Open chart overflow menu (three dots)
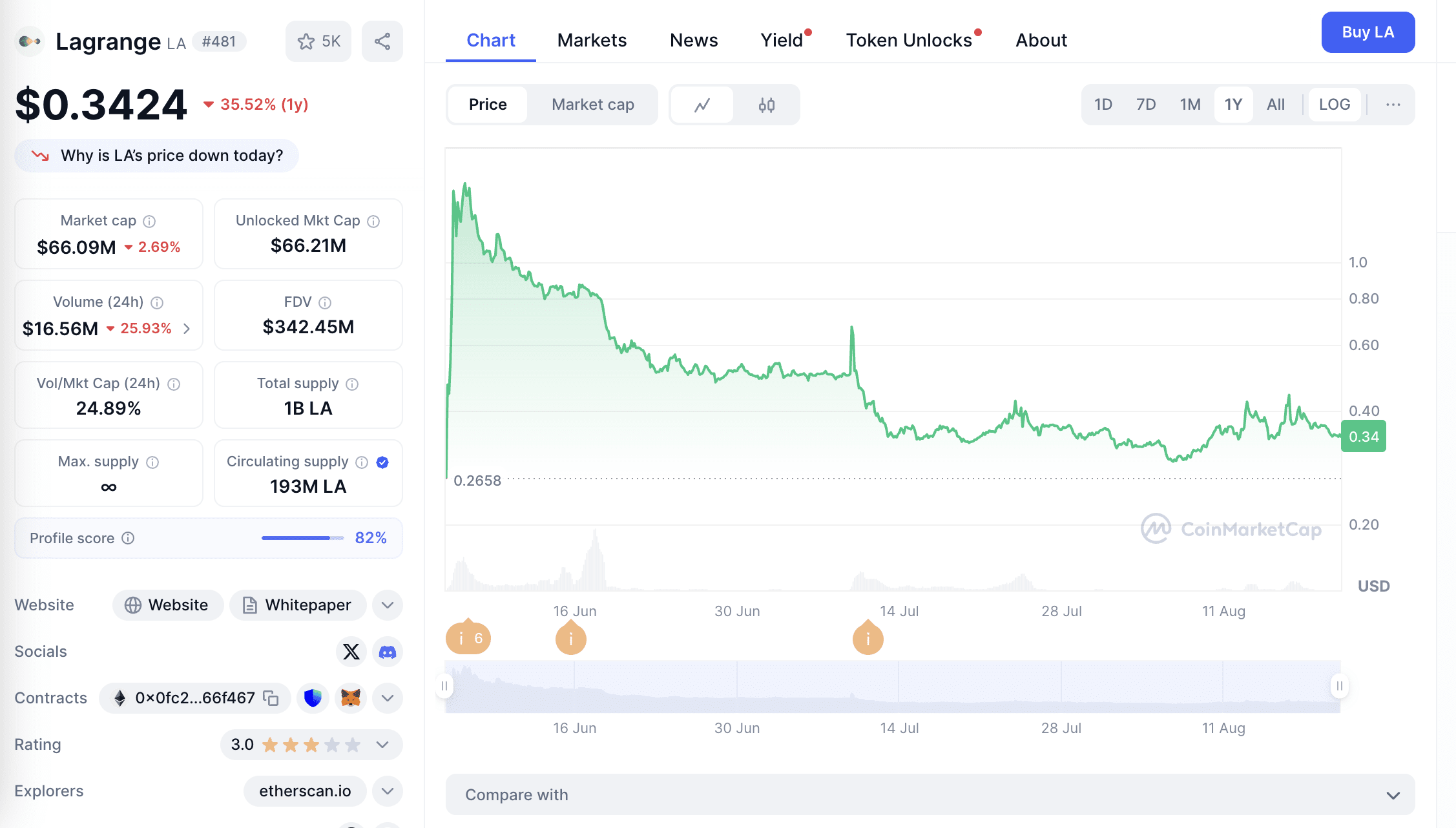 (x=1393, y=105)
